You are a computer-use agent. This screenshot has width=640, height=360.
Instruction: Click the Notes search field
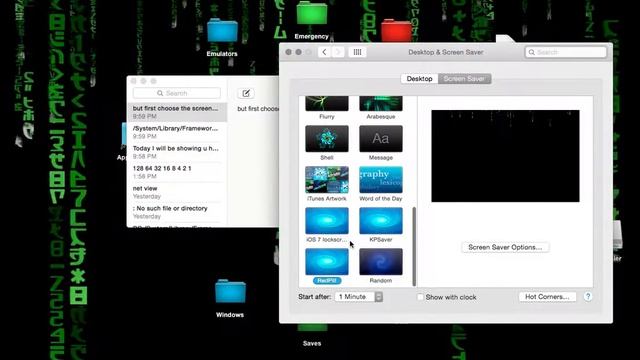(177, 93)
